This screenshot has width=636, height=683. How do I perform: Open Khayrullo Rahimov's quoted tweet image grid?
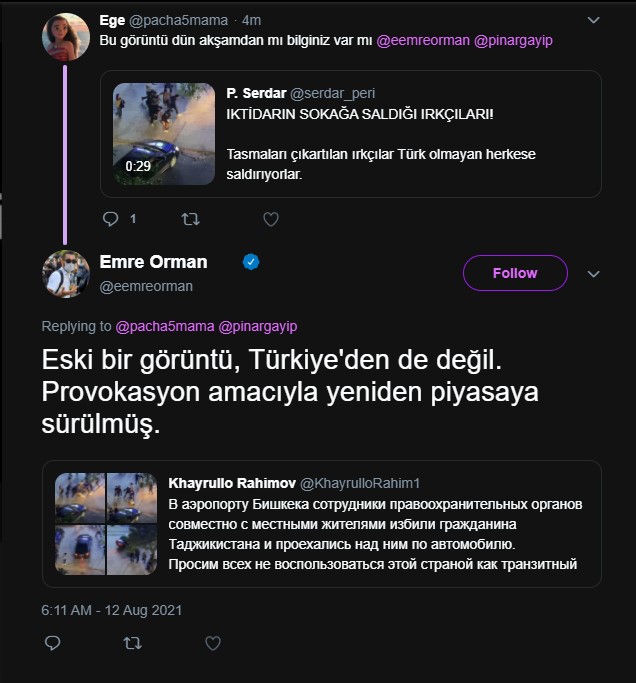pos(106,523)
